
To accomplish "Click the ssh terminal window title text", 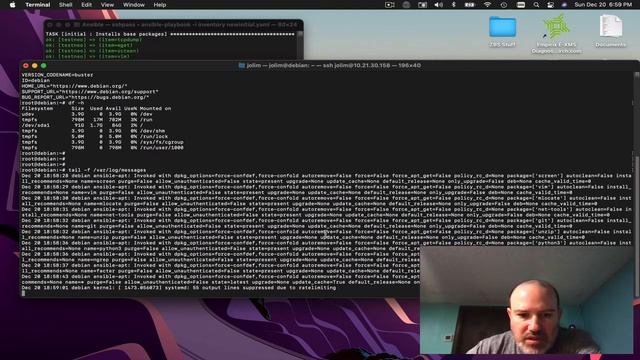I will 333,65.
